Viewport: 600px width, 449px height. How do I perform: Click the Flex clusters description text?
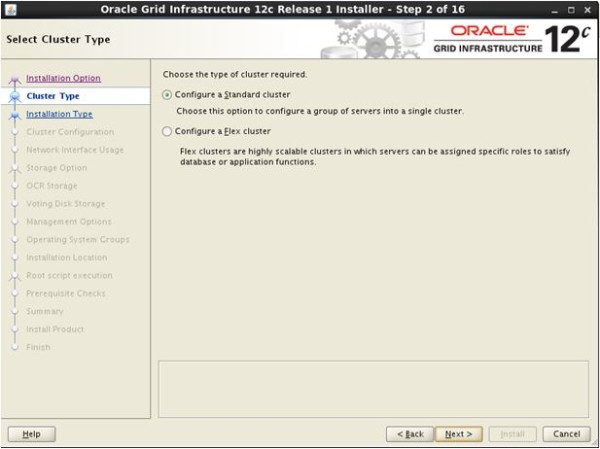coord(375,157)
